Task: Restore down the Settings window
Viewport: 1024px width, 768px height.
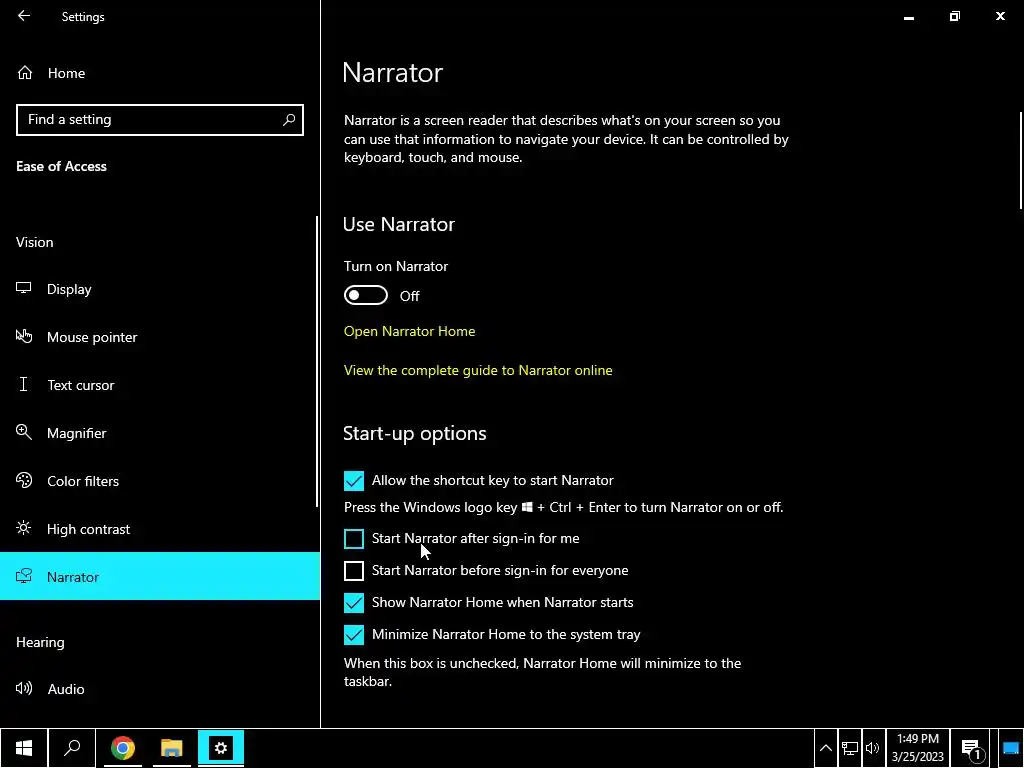Action: click(955, 16)
